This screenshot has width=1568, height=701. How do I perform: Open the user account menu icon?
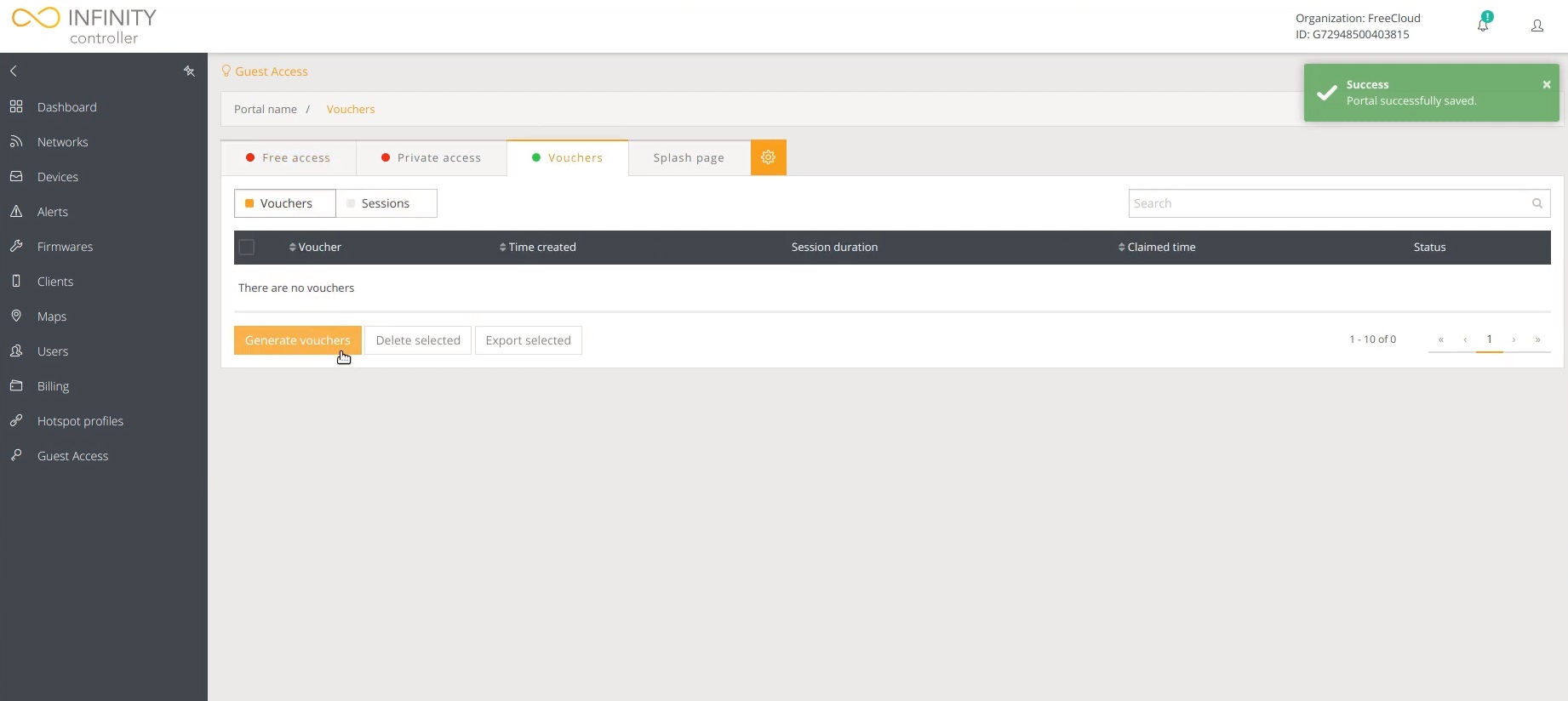(x=1537, y=26)
